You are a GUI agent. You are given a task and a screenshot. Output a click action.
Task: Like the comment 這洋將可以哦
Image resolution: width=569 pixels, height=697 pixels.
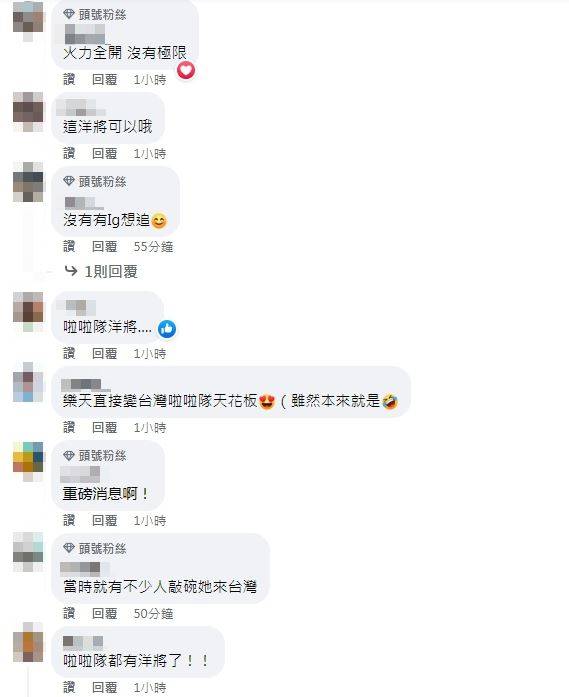[69, 154]
